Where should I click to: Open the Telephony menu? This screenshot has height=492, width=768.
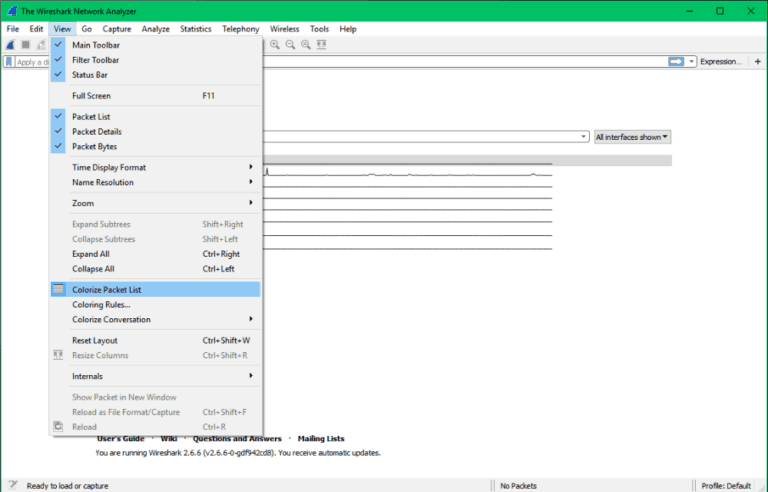[x=240, y=29]
